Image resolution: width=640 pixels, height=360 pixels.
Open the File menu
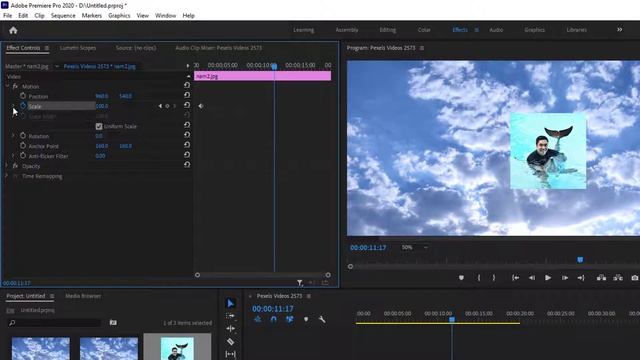point(7,16)
